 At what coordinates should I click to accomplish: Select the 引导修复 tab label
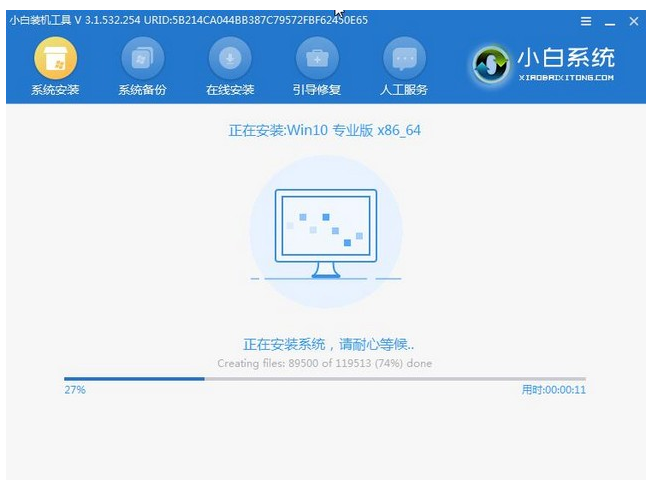(317, 89)
